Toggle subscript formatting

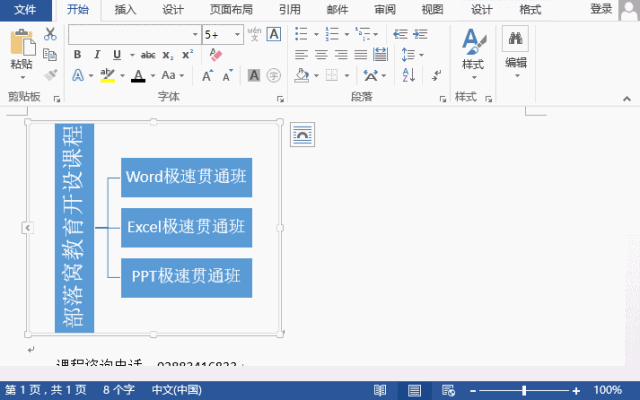(x=168, y=55)
